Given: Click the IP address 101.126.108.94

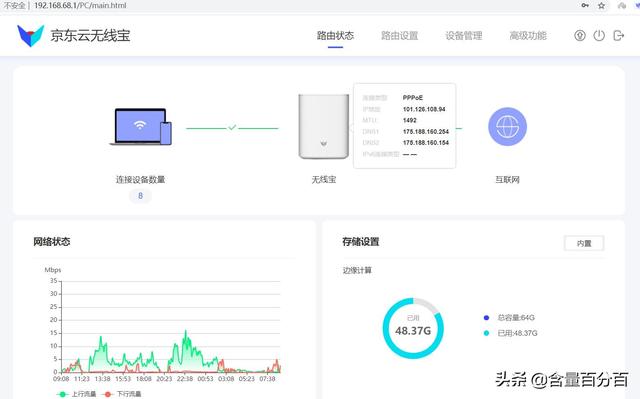Looking at the screenshot, I should click(x=424, y=109).
